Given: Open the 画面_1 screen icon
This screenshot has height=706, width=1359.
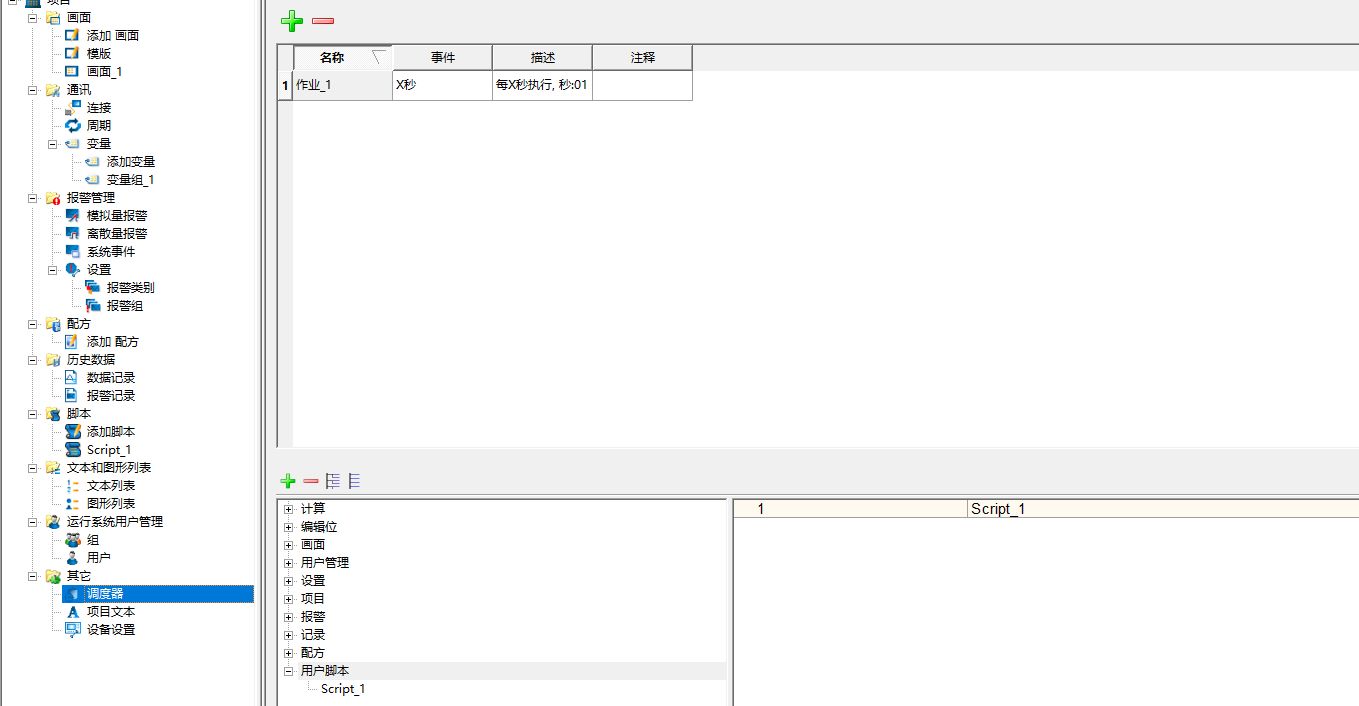Looking at the screenshot, I should click(72, 71).
